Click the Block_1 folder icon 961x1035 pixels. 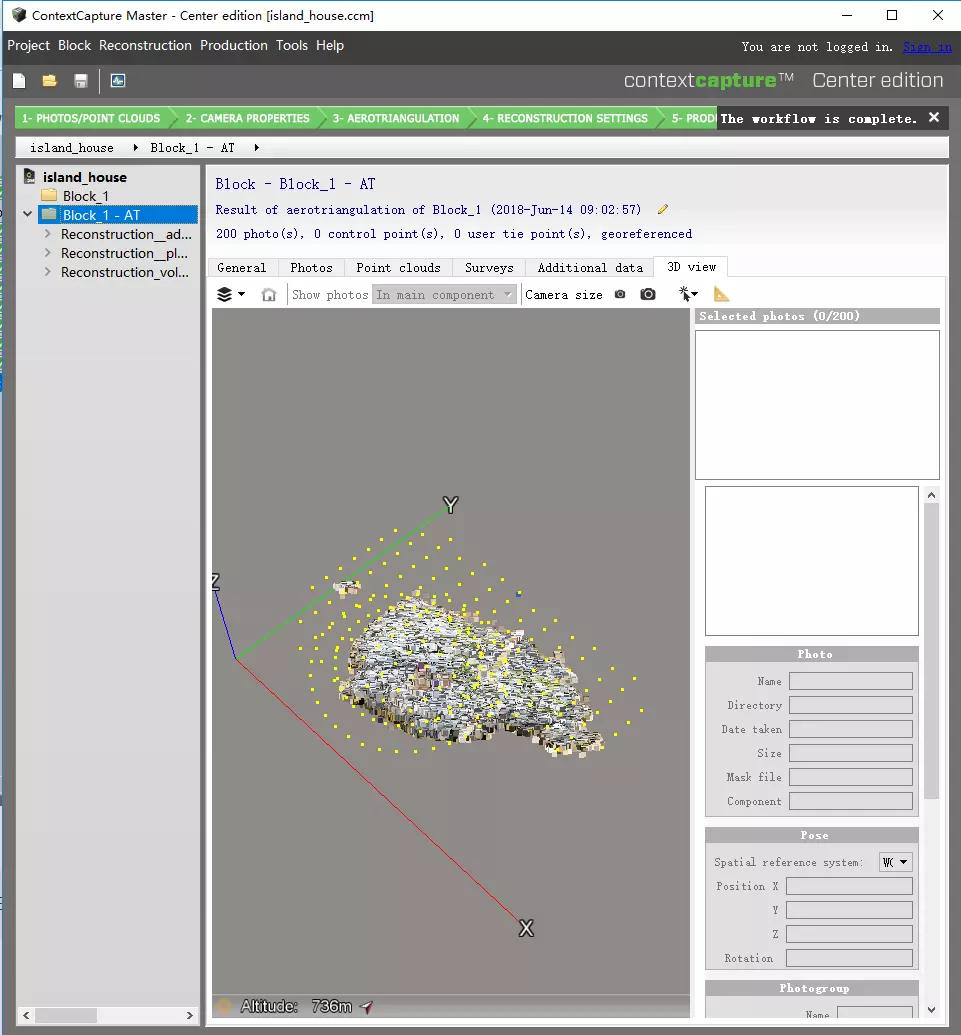[49, 195]
